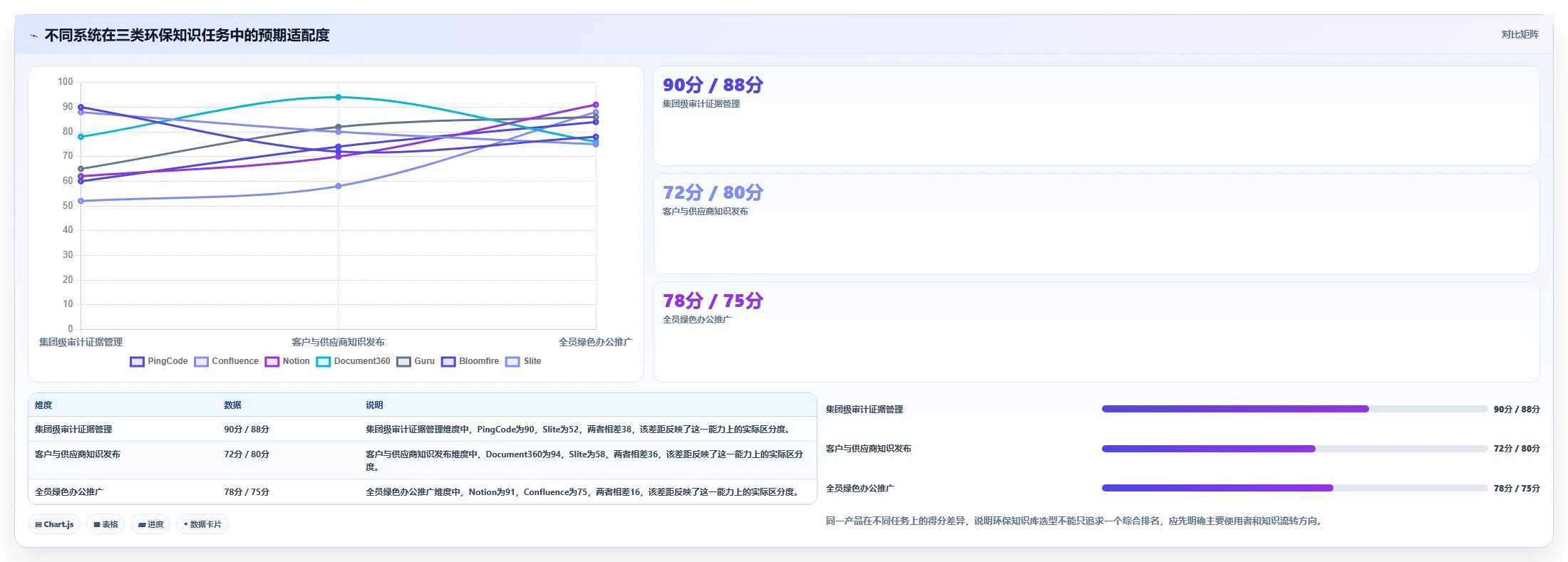Open the 90分 / 88分 data card
Viewport: 1568px width, 562px height.
click(x=1096, y=116)
